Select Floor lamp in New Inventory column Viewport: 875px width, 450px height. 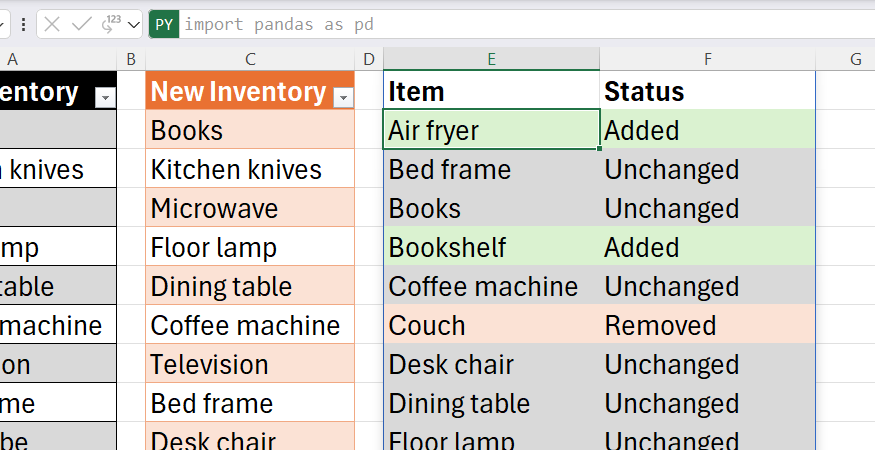click(250, 247)
